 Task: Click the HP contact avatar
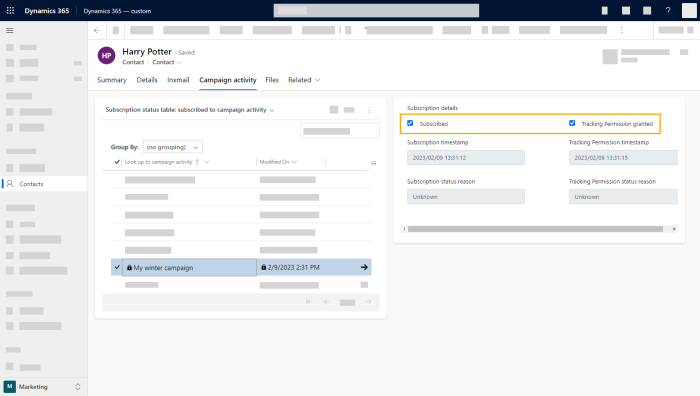[106, 55]
